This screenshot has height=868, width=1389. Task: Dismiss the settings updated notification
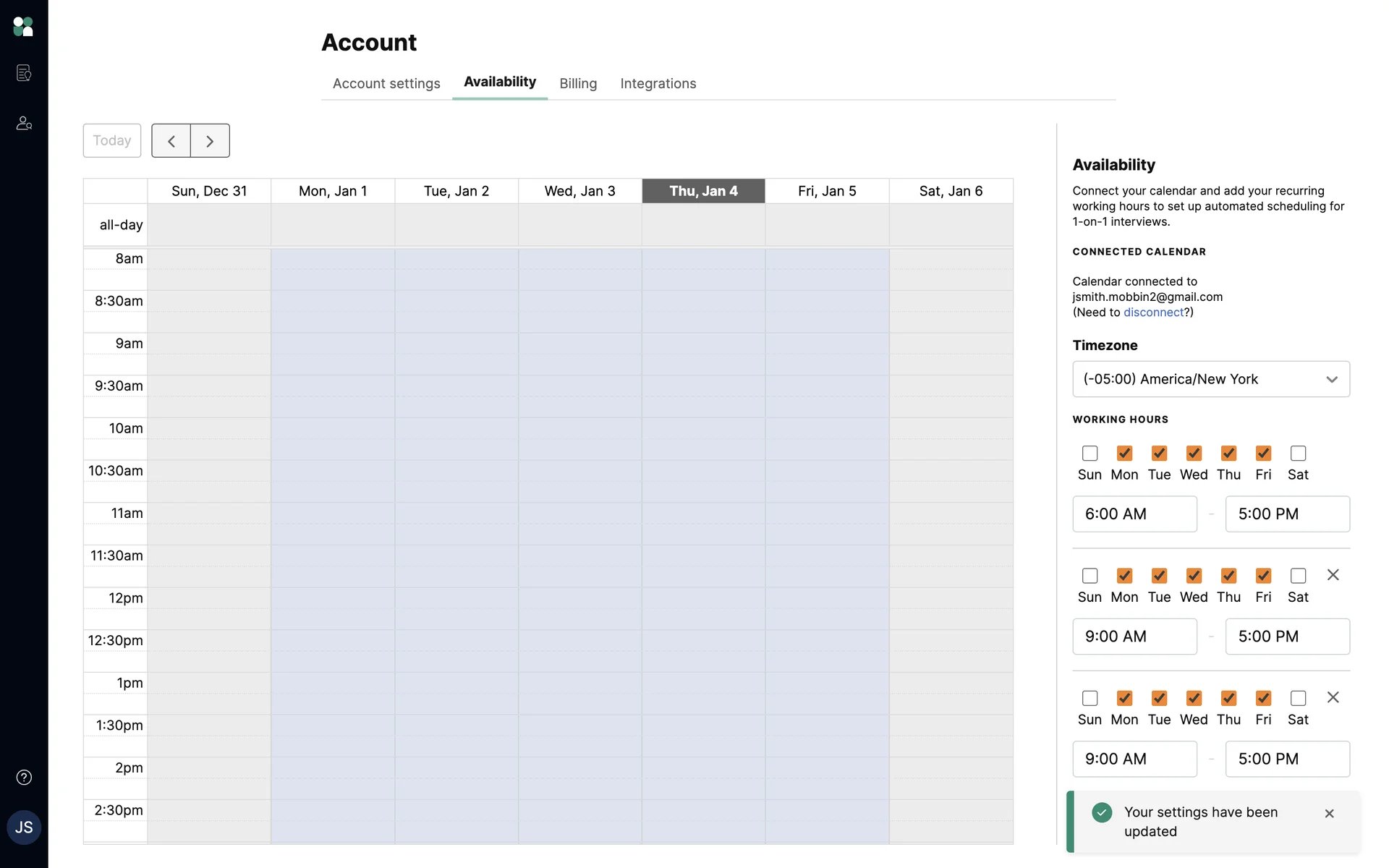[x=1329, y=814]
